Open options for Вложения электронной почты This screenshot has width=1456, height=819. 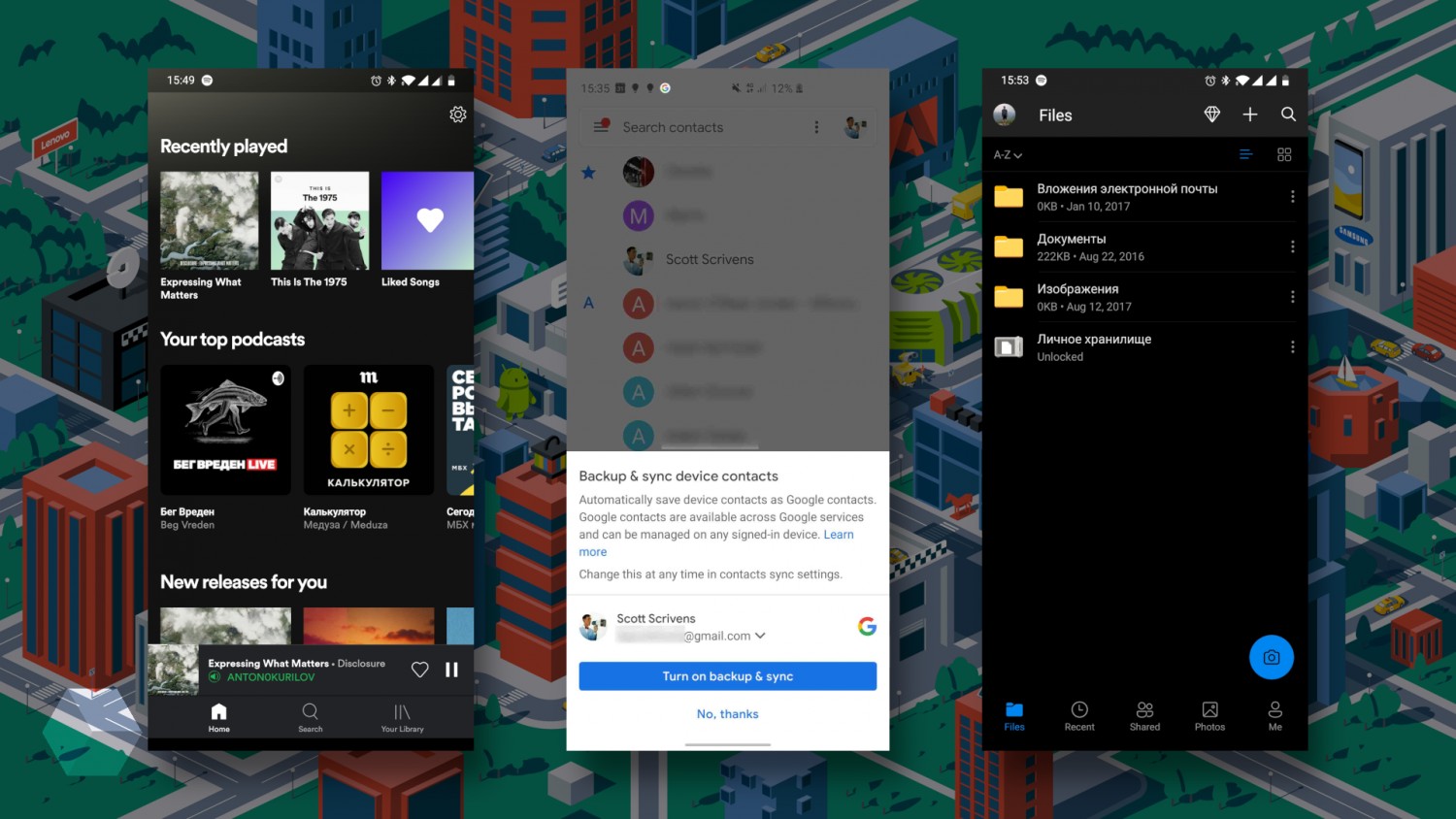[x=1292, y=197]
